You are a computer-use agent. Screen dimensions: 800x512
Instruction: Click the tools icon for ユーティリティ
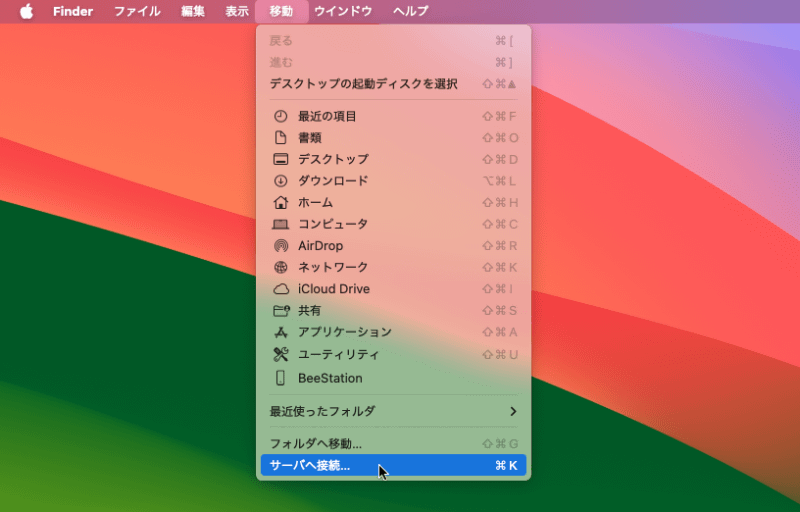pyautogui.click(x=281, y=354)
